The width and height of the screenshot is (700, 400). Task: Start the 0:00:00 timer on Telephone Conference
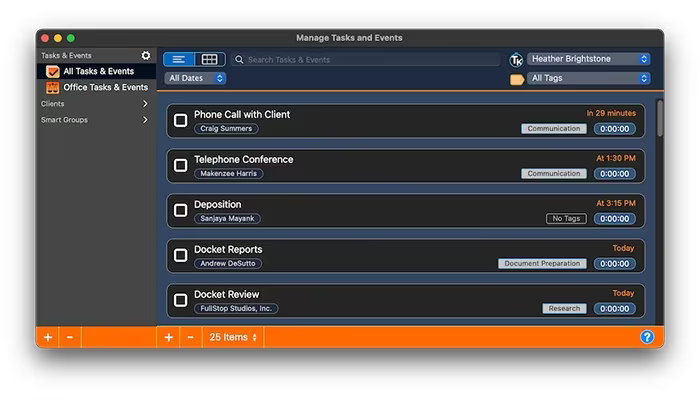614,174
